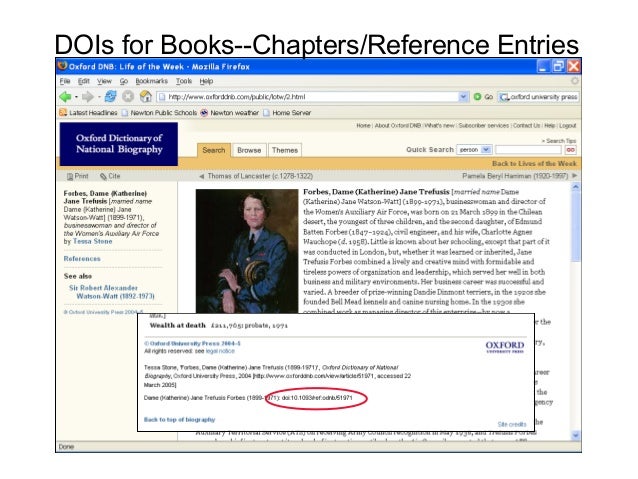Image resolution: width=638 pixels, height=479 pixels.
Task: Open the Go menu
Action: point(124,81)
